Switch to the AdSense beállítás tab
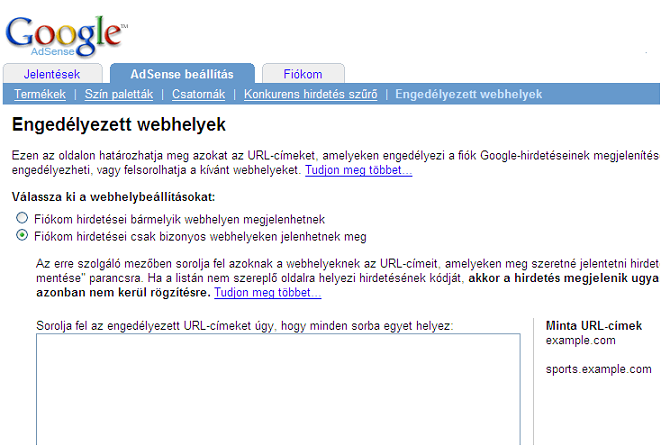This screenshot has width=661, height=446. point(182,74)
